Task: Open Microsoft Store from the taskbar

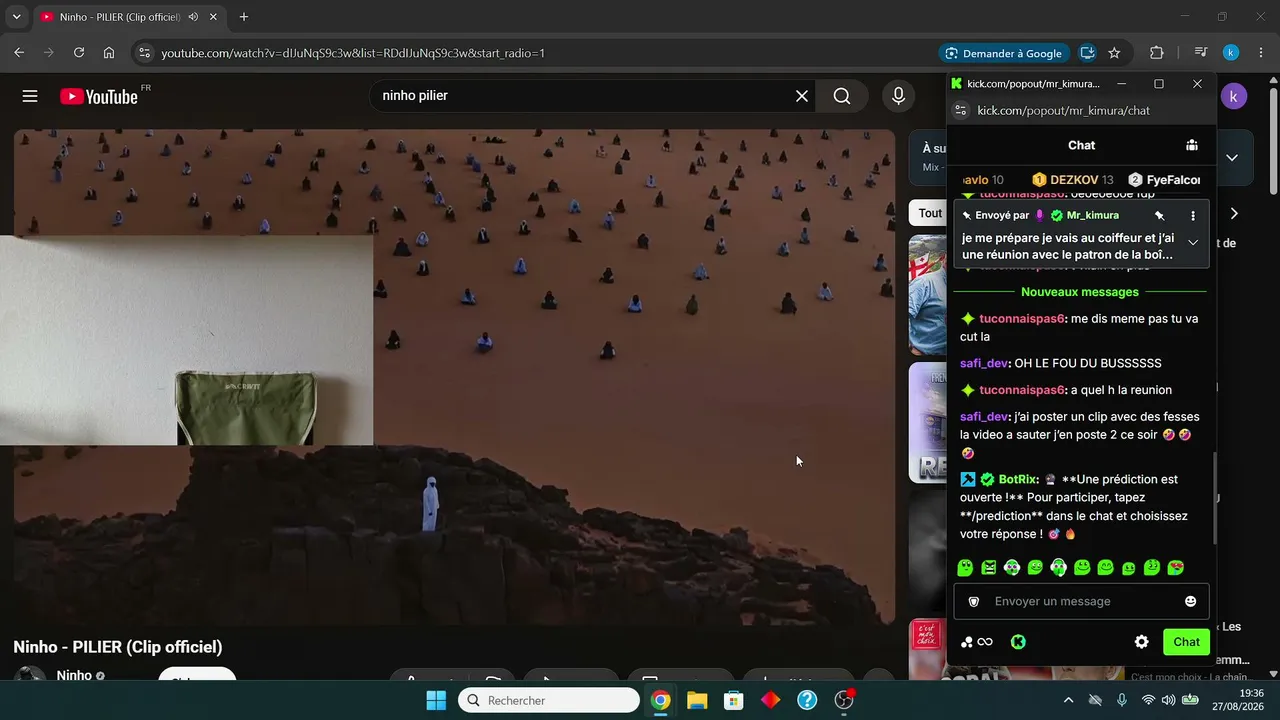Action: tap(734, 700)
